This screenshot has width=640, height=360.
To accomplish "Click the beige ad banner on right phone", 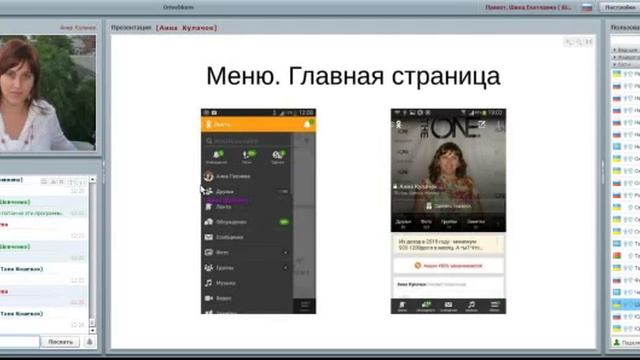I will point(448,244).
